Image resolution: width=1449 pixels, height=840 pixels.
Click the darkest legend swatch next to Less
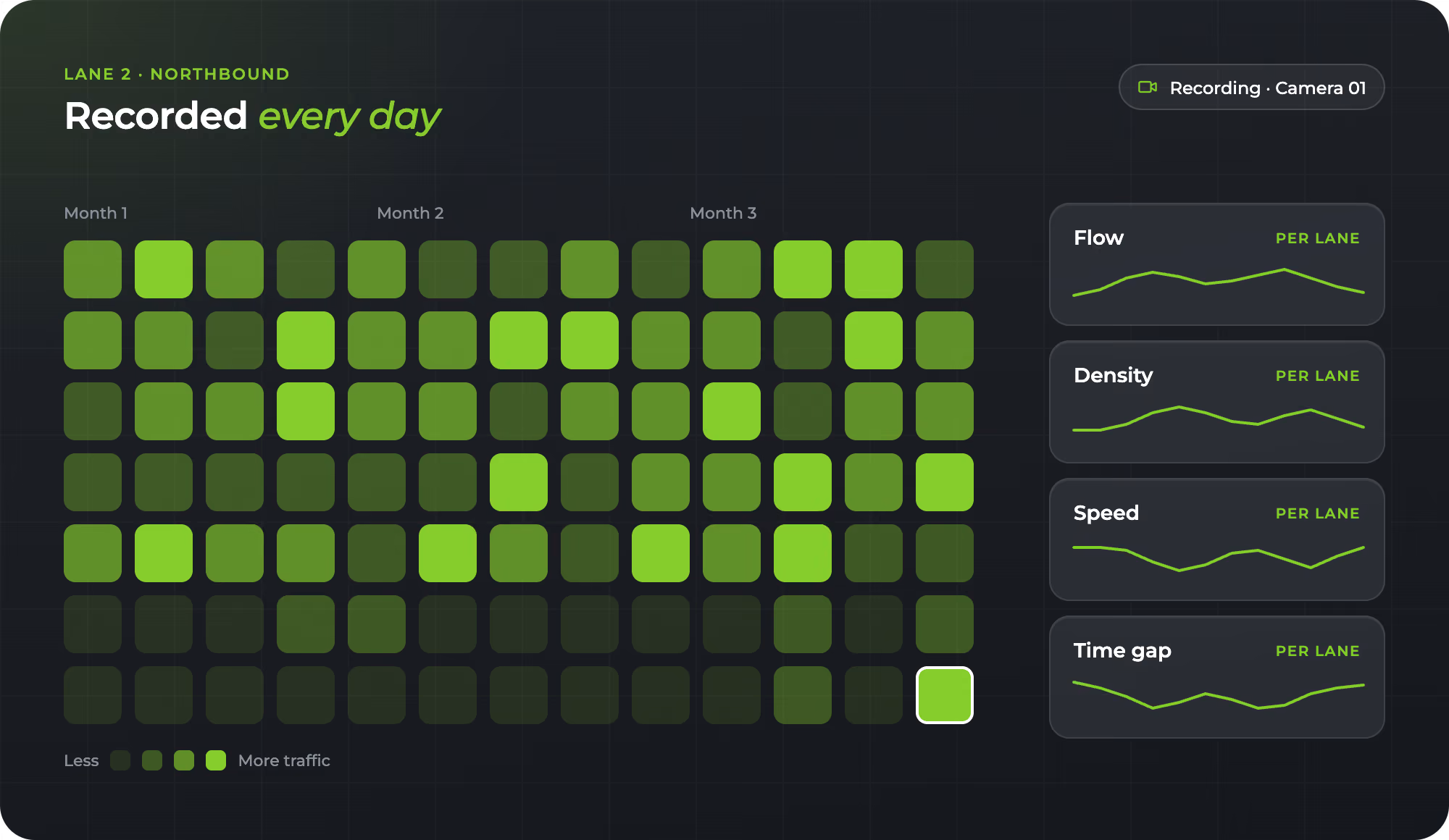pos(120,760)
